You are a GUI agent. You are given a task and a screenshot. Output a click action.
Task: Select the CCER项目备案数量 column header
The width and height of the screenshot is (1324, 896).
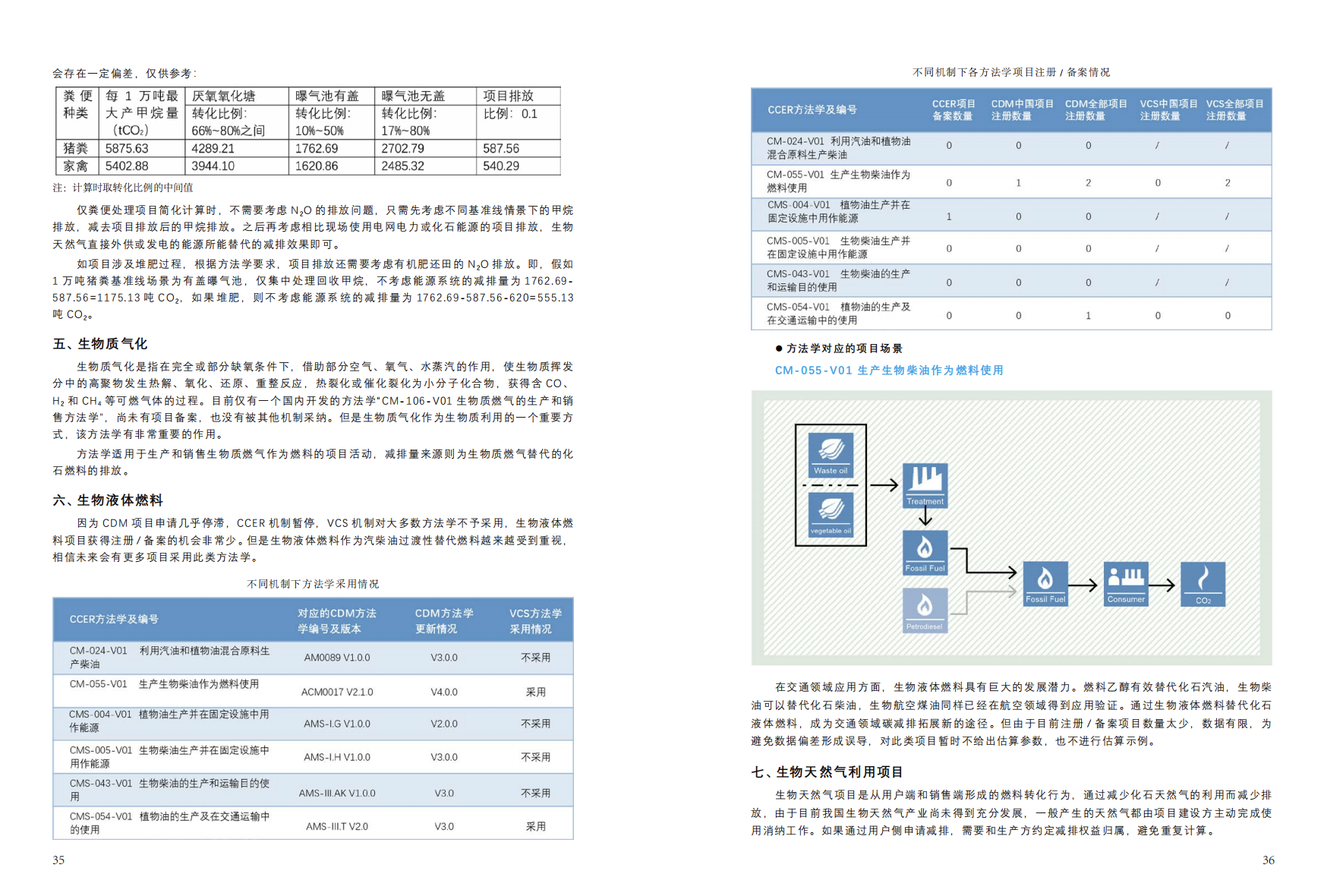coord(953,110)
